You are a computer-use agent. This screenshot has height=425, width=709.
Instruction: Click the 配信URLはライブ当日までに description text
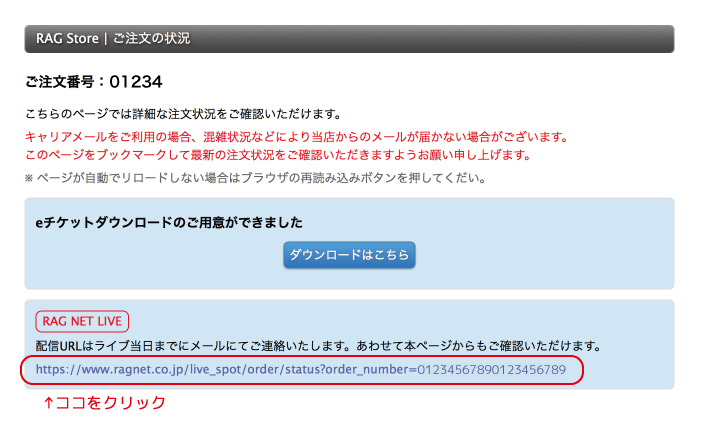coord(318,346)
